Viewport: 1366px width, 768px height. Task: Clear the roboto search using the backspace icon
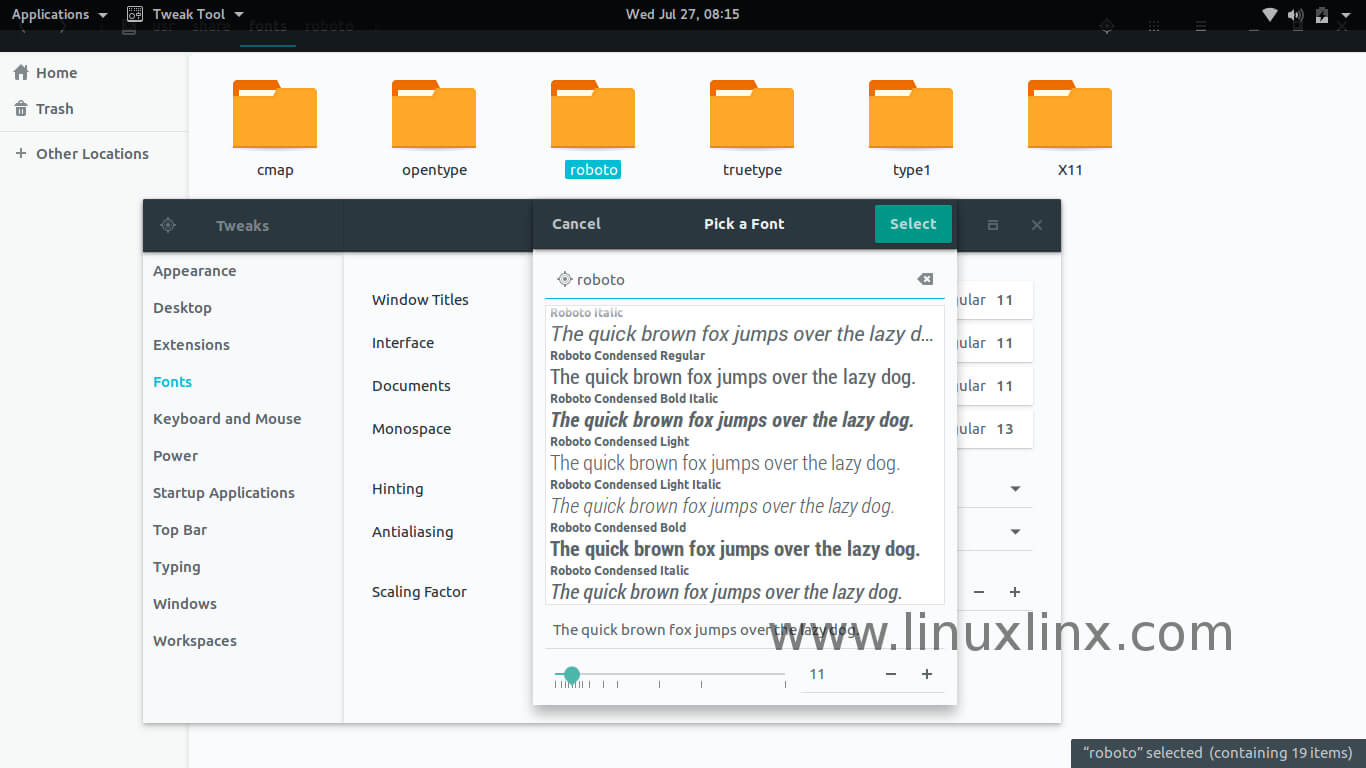tap(925, 279)
